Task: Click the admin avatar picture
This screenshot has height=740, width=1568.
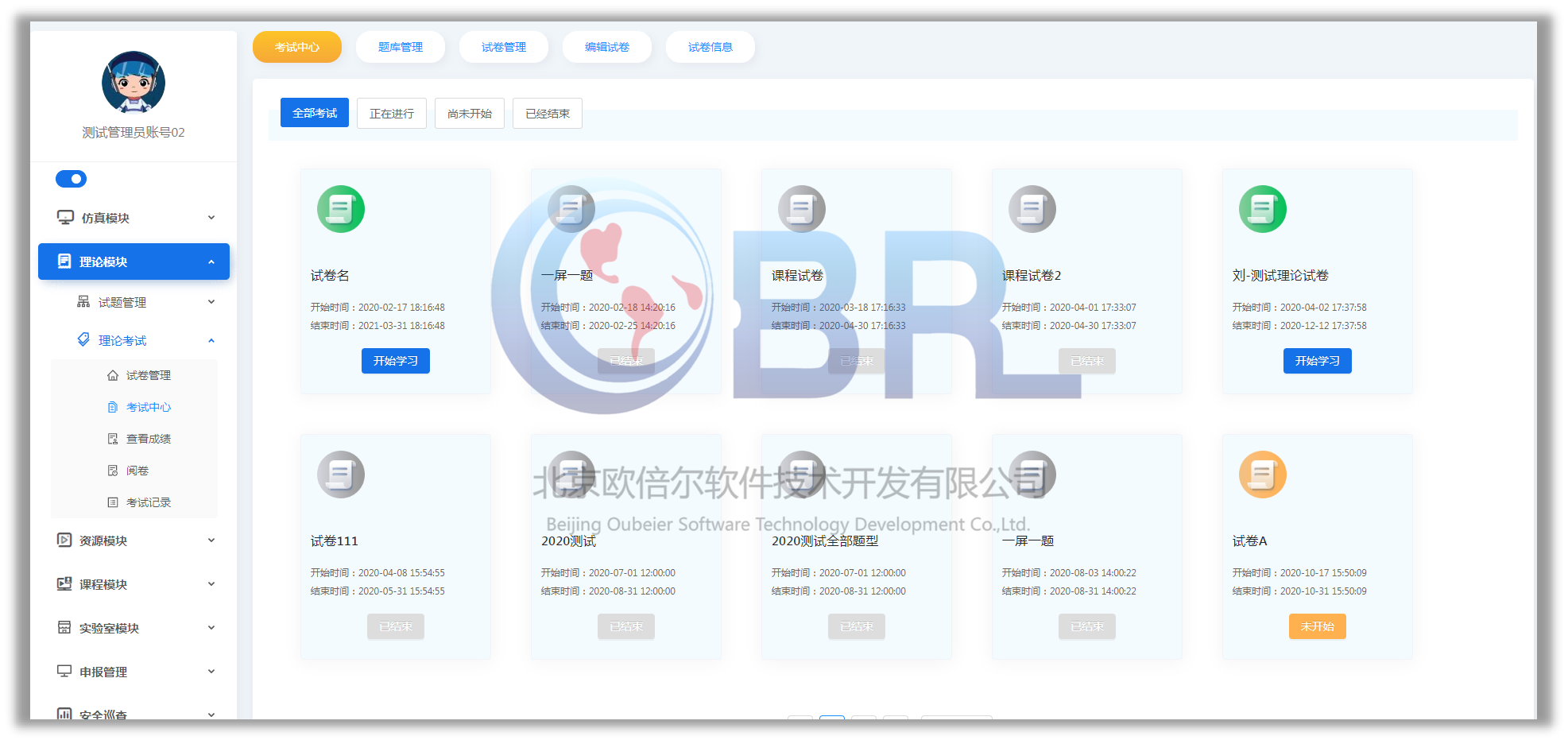Action: pyautogui.click(x=134, y=83)
